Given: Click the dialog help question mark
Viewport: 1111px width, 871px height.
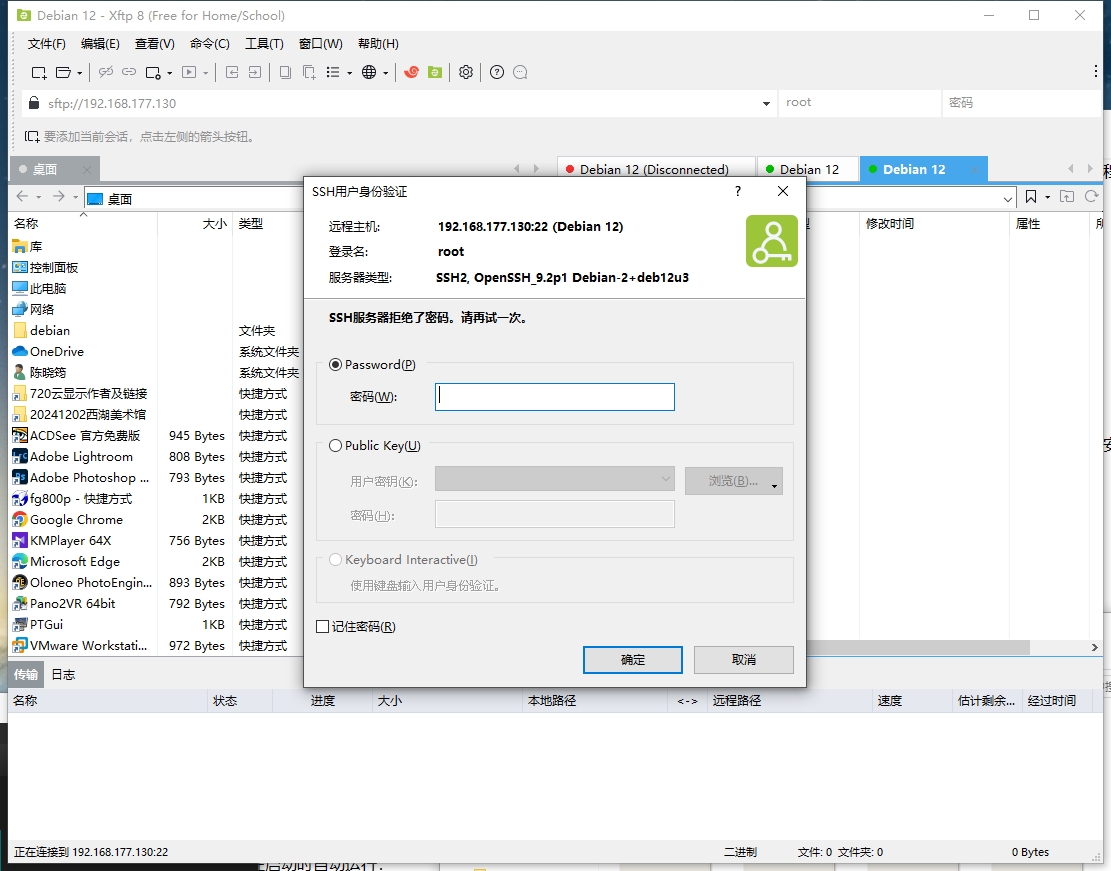Looking at the screenshot, I should click(738, 192).
